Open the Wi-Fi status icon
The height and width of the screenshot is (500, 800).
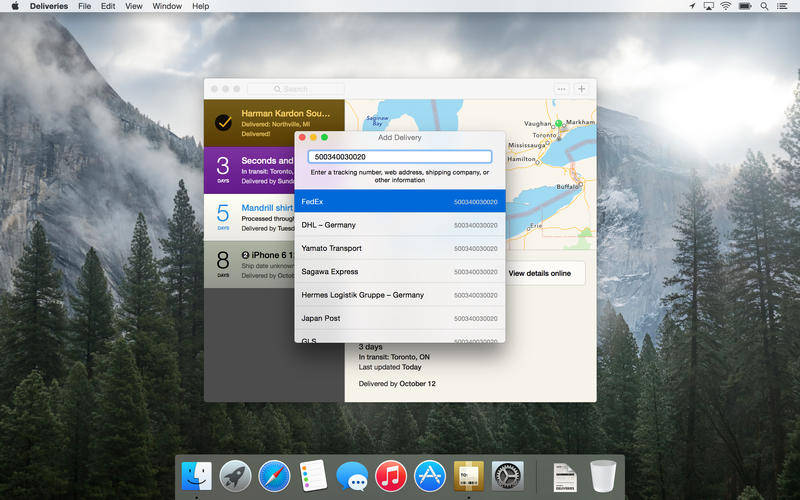click(x=726, y=6)
